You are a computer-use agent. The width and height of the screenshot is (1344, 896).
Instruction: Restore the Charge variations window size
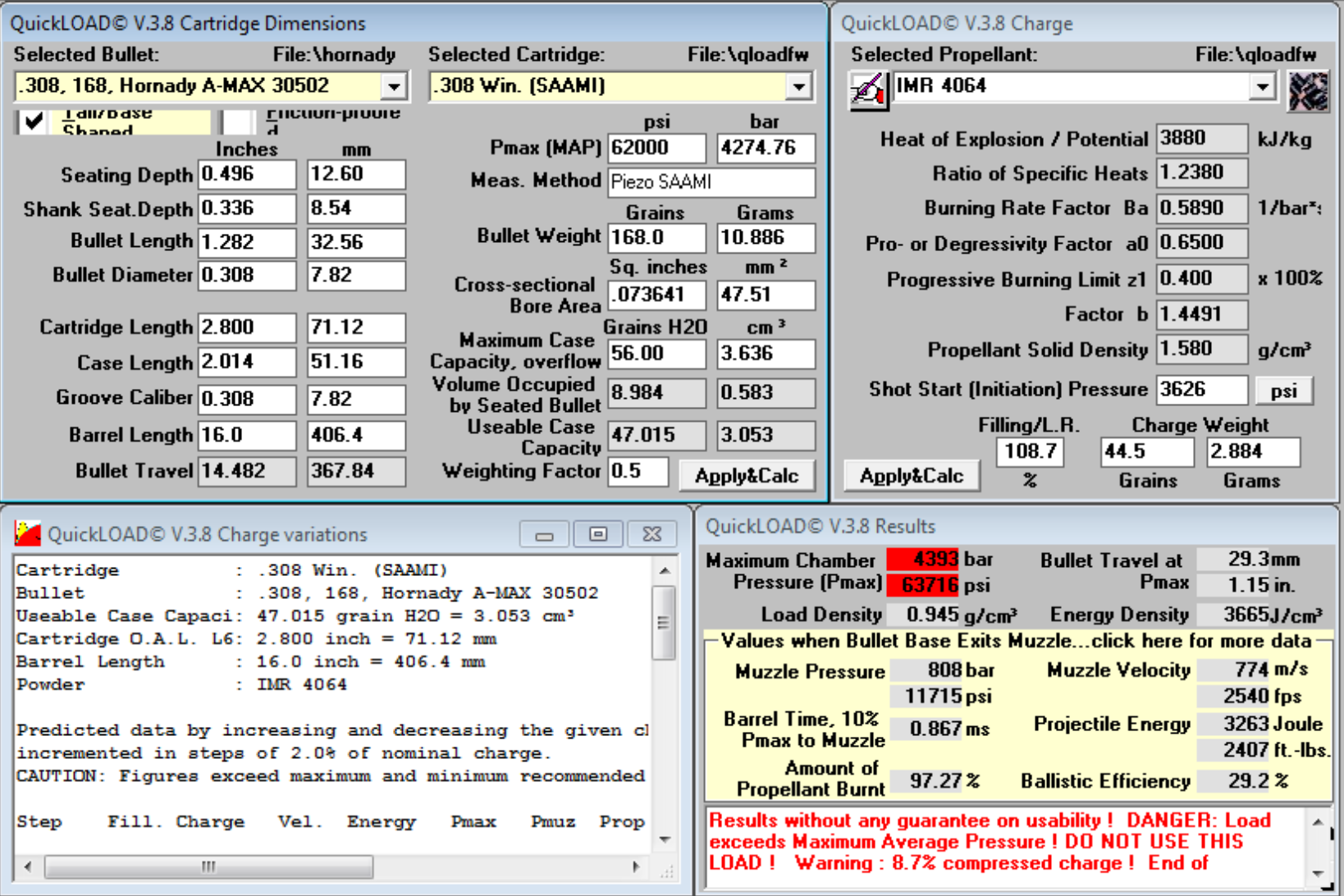pyautogui.click(x=598, y=535)
